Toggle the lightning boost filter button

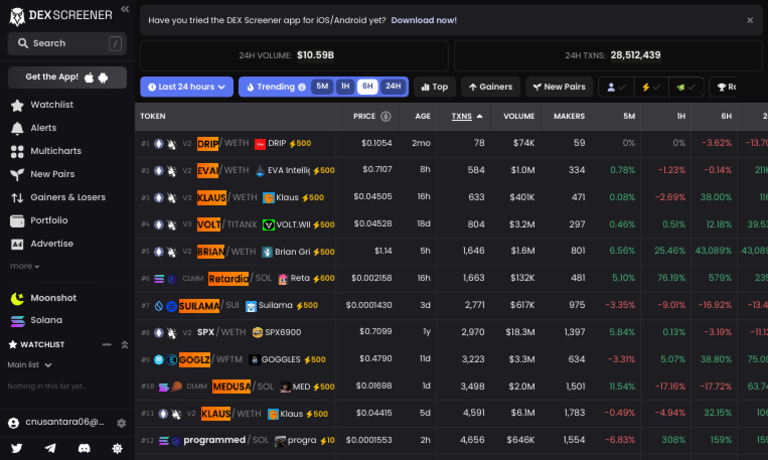point(651,87)
